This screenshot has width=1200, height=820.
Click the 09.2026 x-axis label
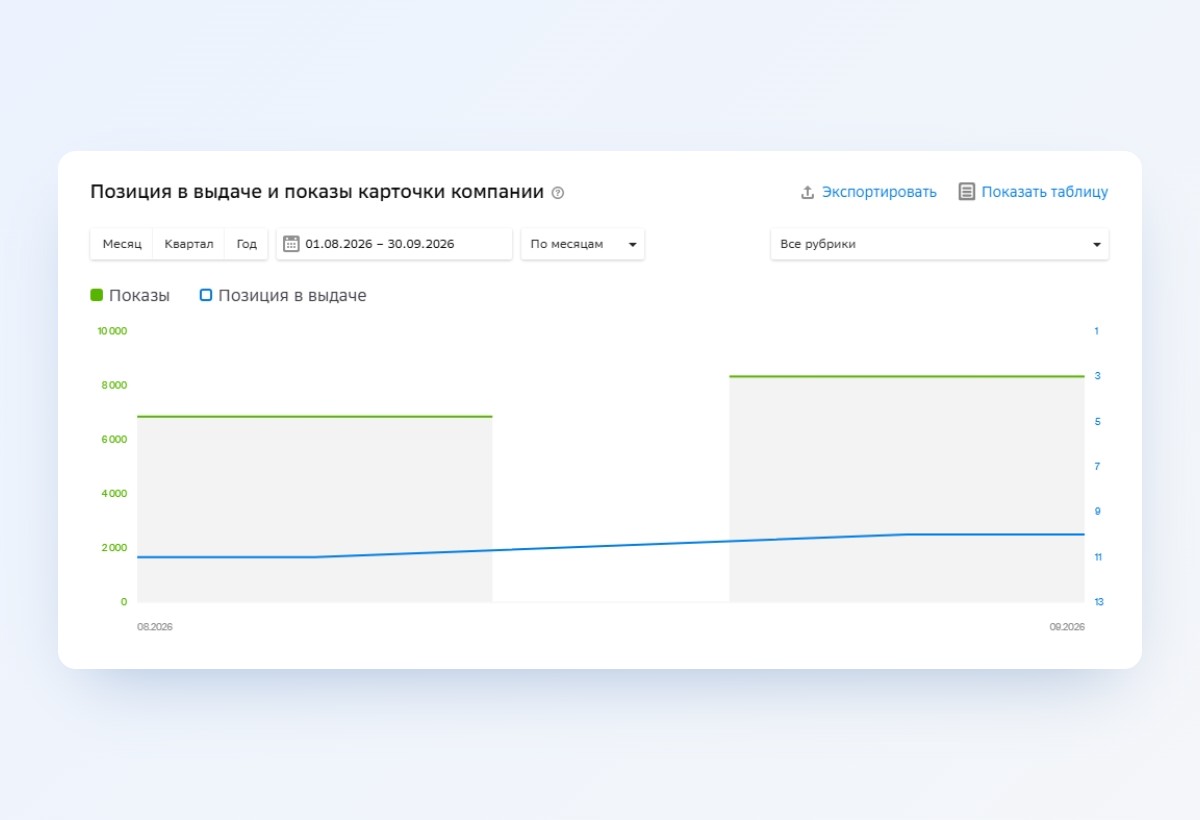(1067, 627)
